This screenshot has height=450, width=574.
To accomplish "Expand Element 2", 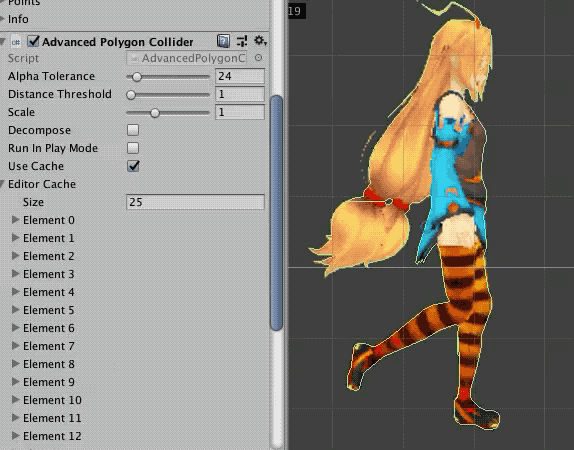I will click(15, 256).
